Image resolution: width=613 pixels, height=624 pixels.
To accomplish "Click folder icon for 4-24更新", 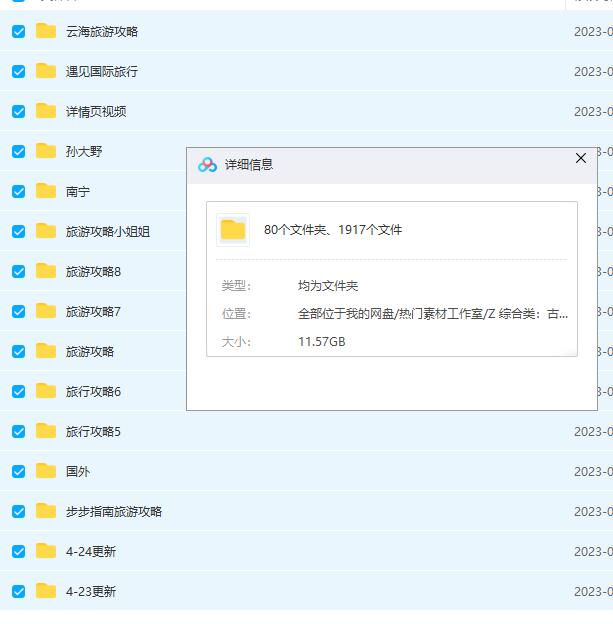I will point(46,551).
